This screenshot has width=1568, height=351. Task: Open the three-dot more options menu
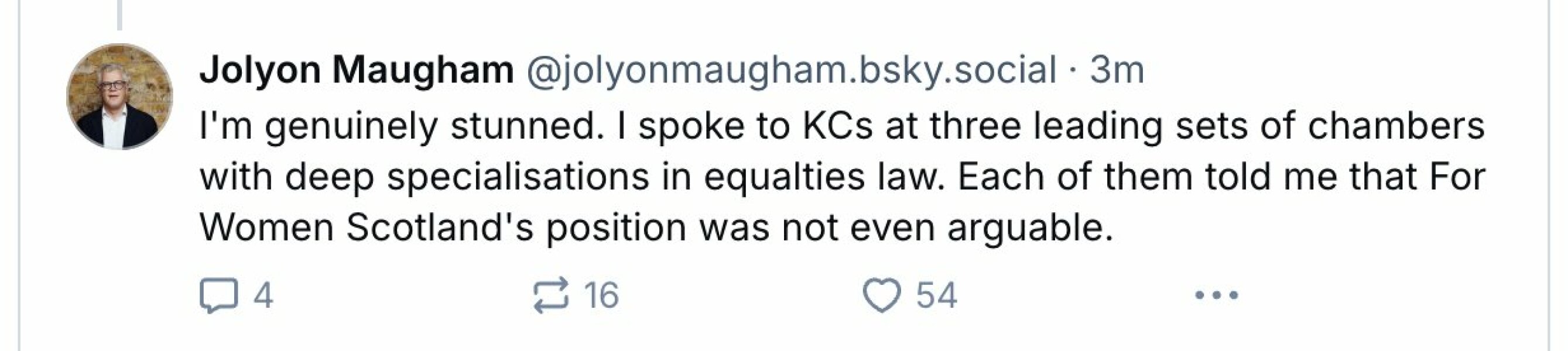1216,295
